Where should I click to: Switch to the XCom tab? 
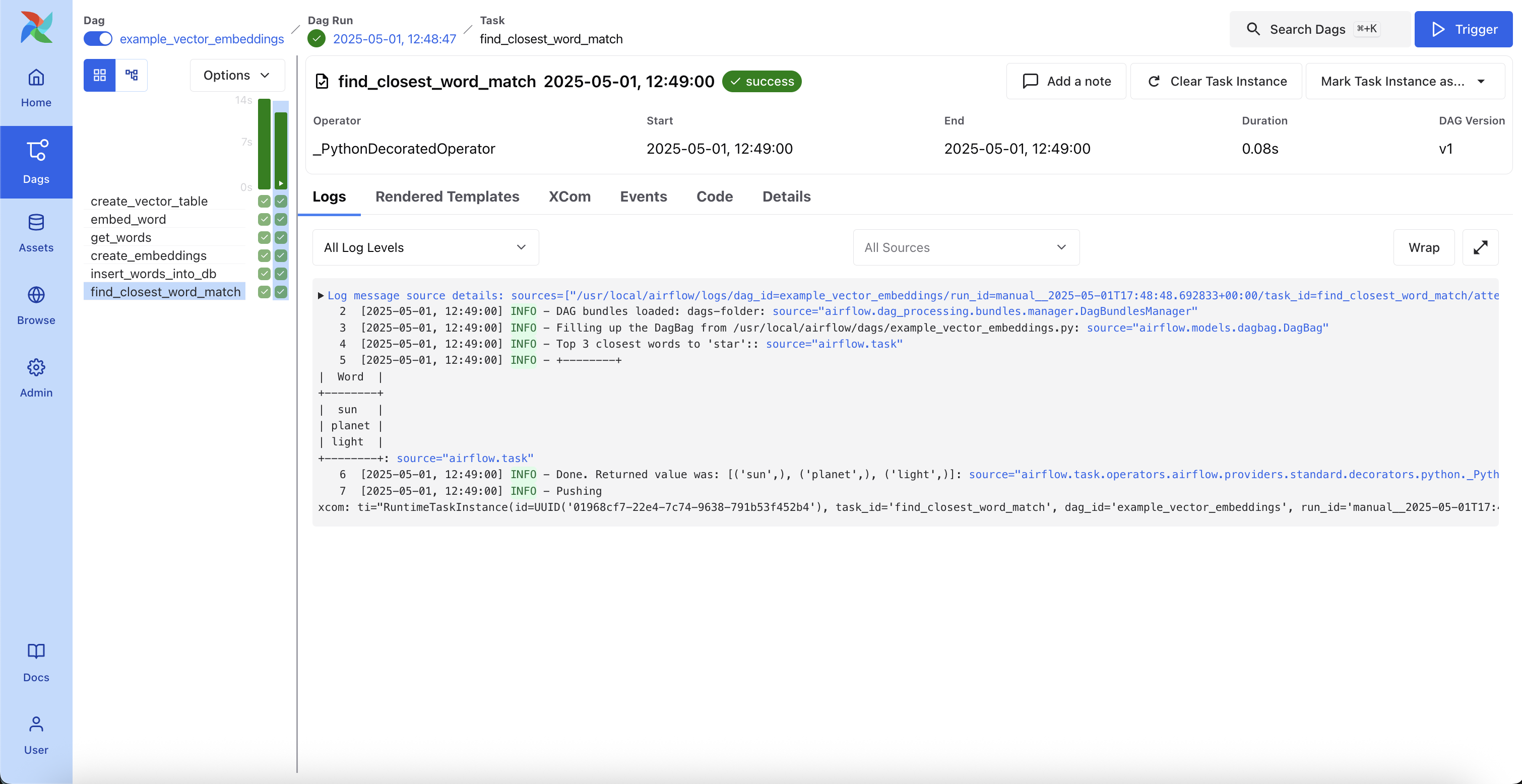569,197
